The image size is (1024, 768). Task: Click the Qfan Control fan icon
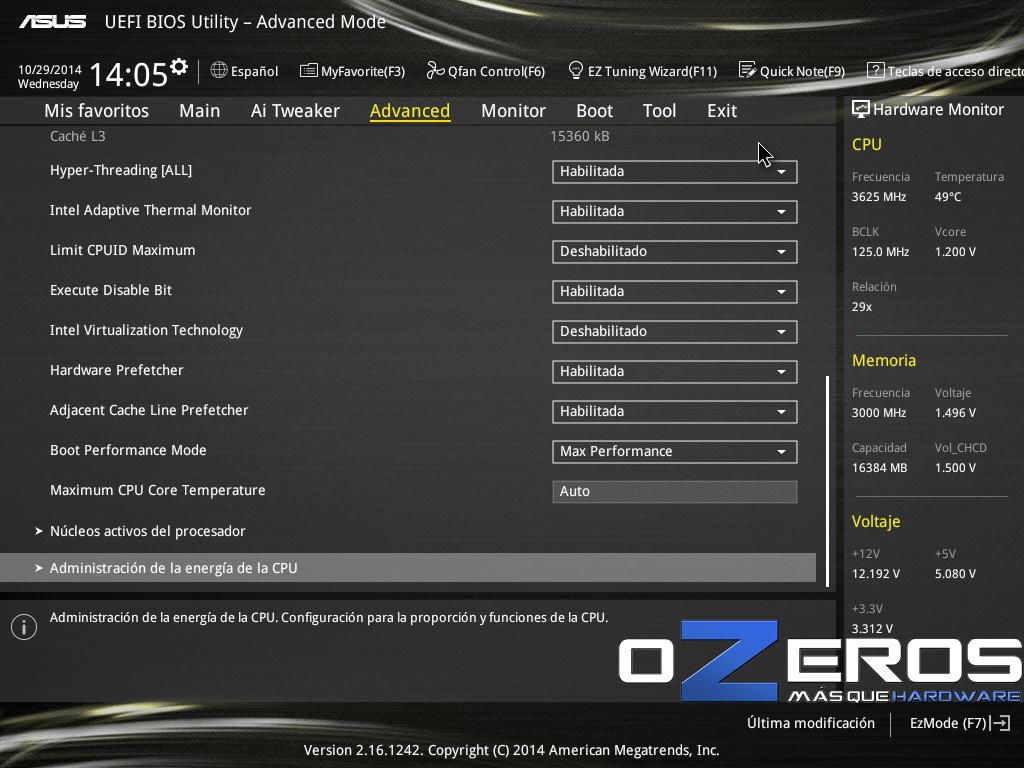[x=435, y=70]
